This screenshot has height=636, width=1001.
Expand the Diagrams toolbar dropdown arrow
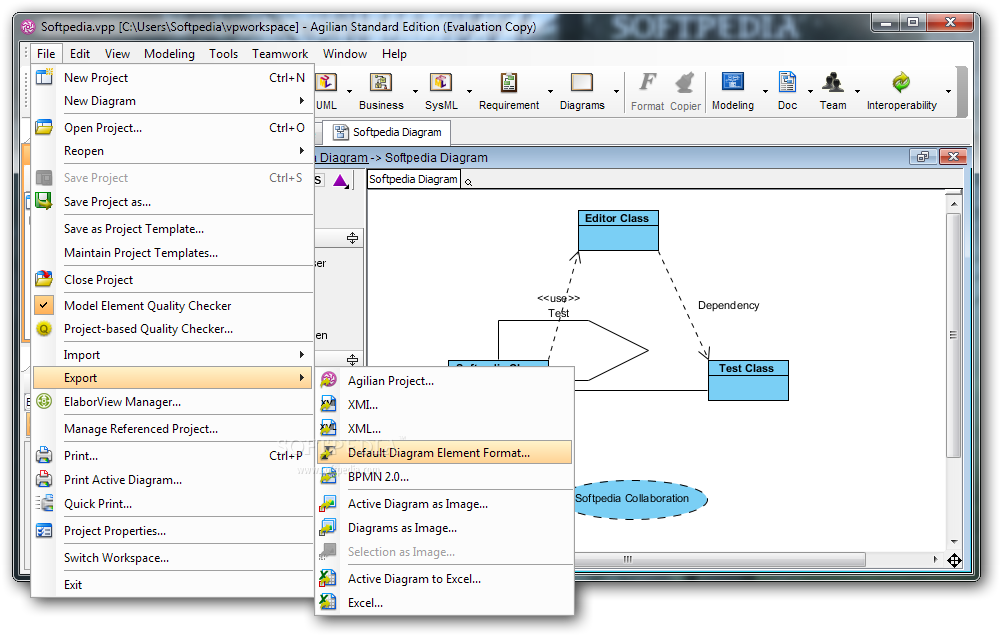click(616, 91)
